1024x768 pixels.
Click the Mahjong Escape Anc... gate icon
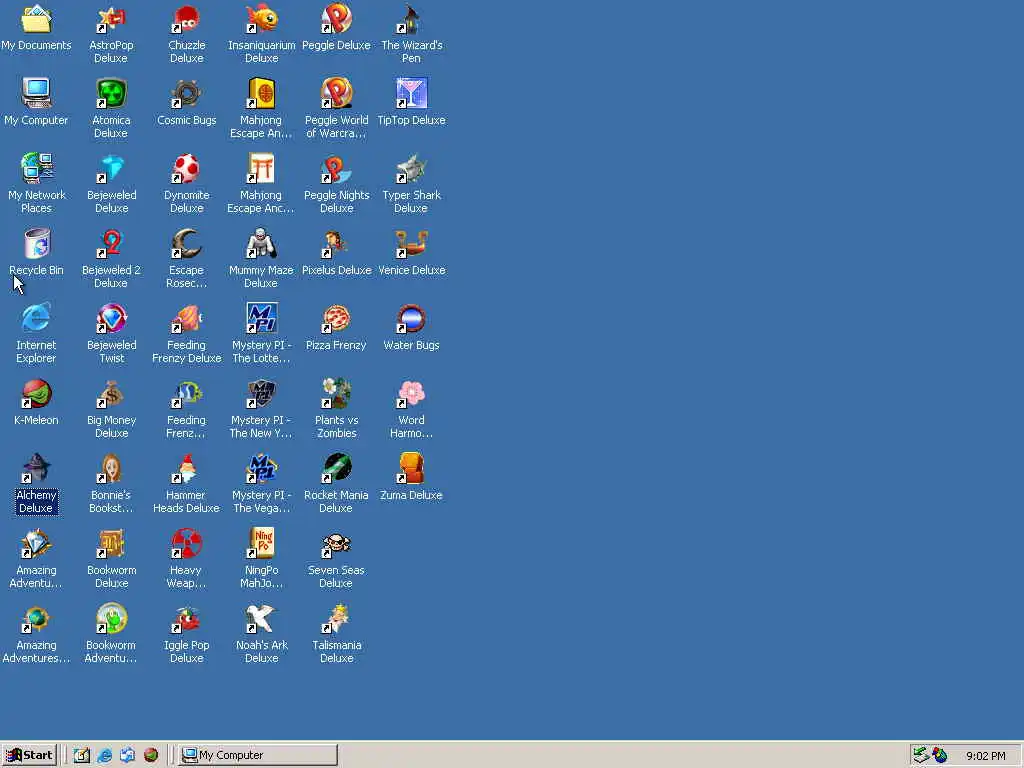click(x=262, y=168)
